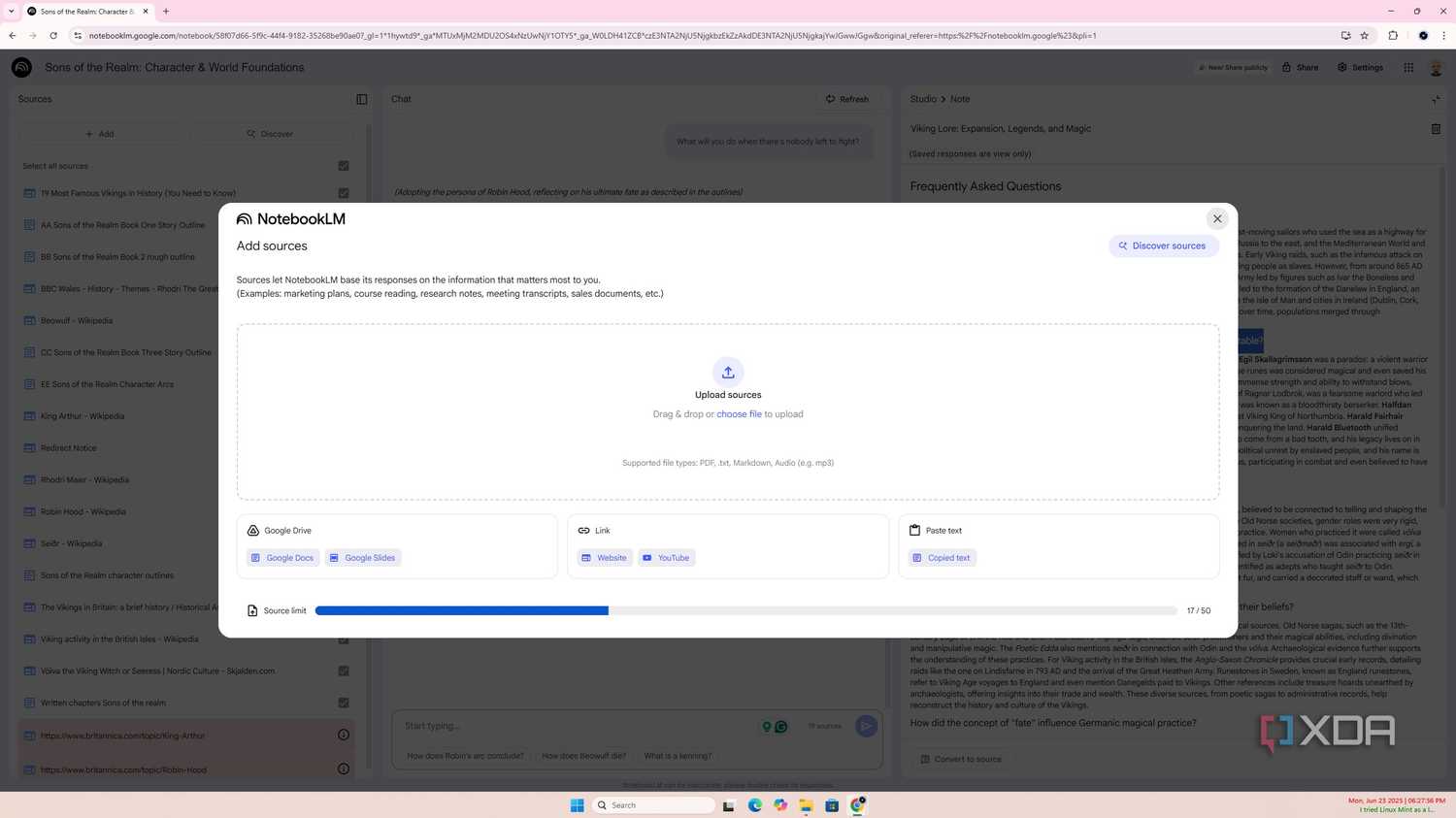Add a Google Slides source
Image resolution: width=1456 pixels, height=818 pixels.
(x=362, y=558)
